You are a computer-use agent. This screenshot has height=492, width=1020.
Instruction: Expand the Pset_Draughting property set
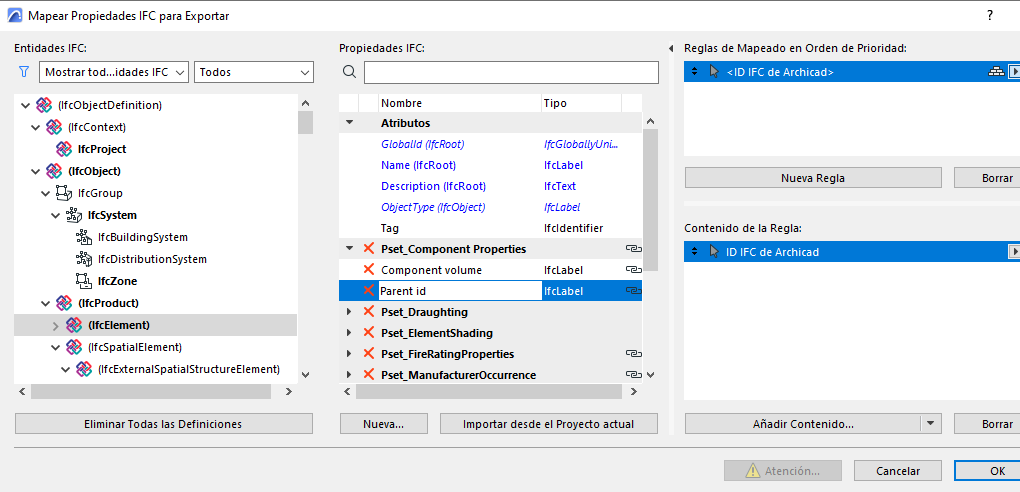[349, 312]
